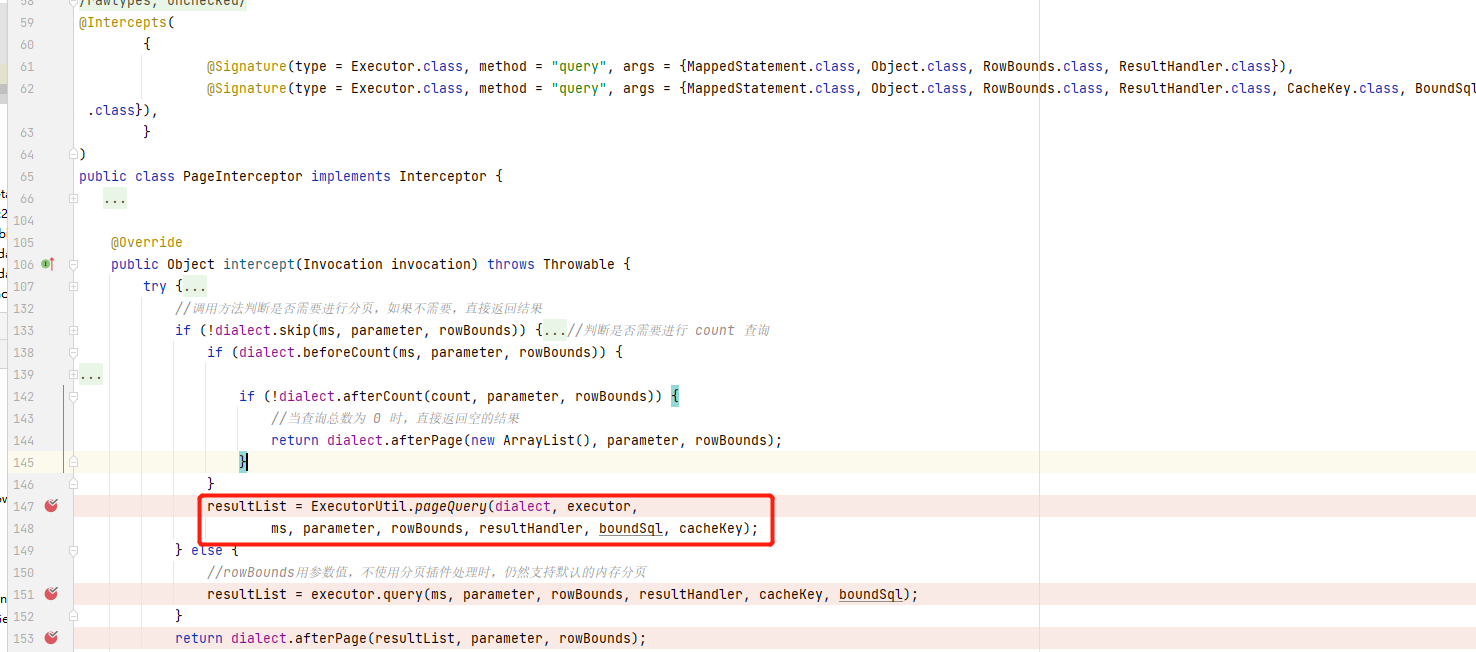Click the PageInterceptor class name

tap(243, 176)
